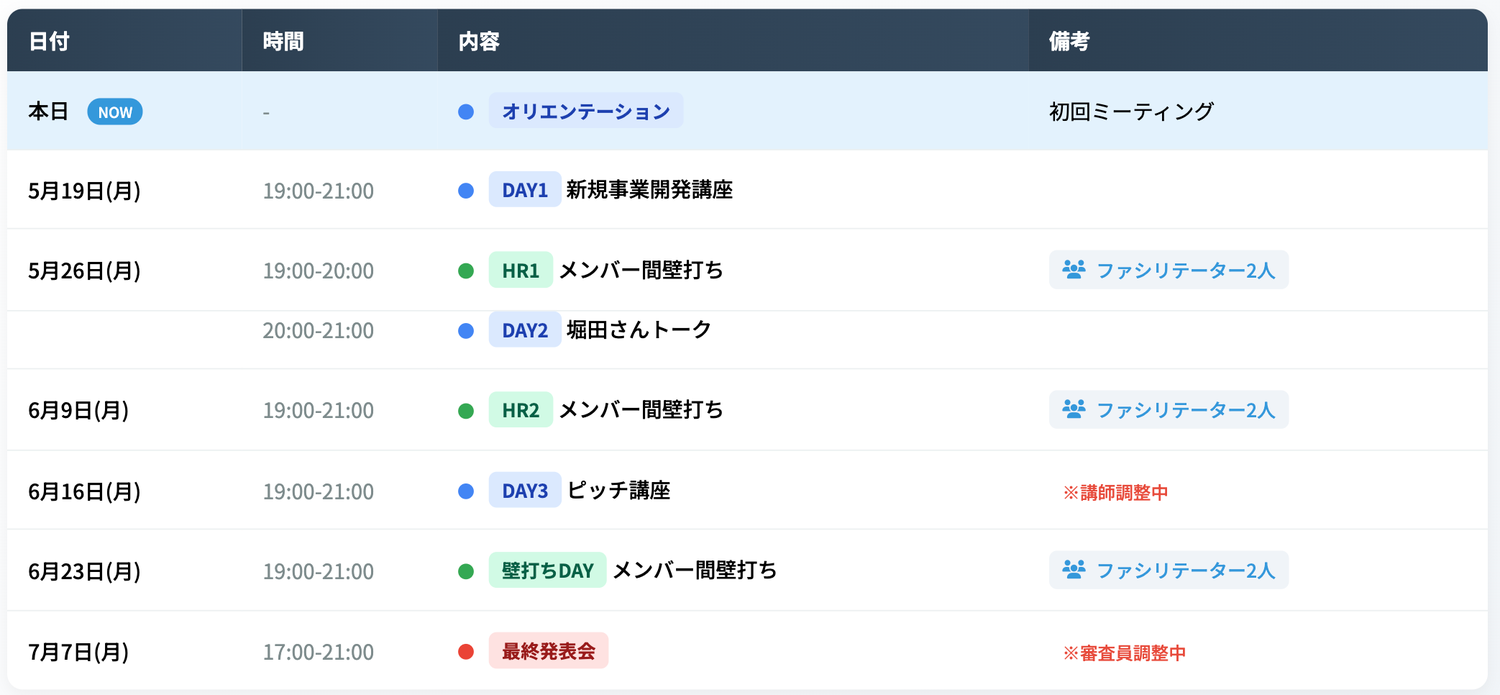Click the green dot next to HR1 badge
The width and height of the screenshot is (1500, 695).
point(466,271)
